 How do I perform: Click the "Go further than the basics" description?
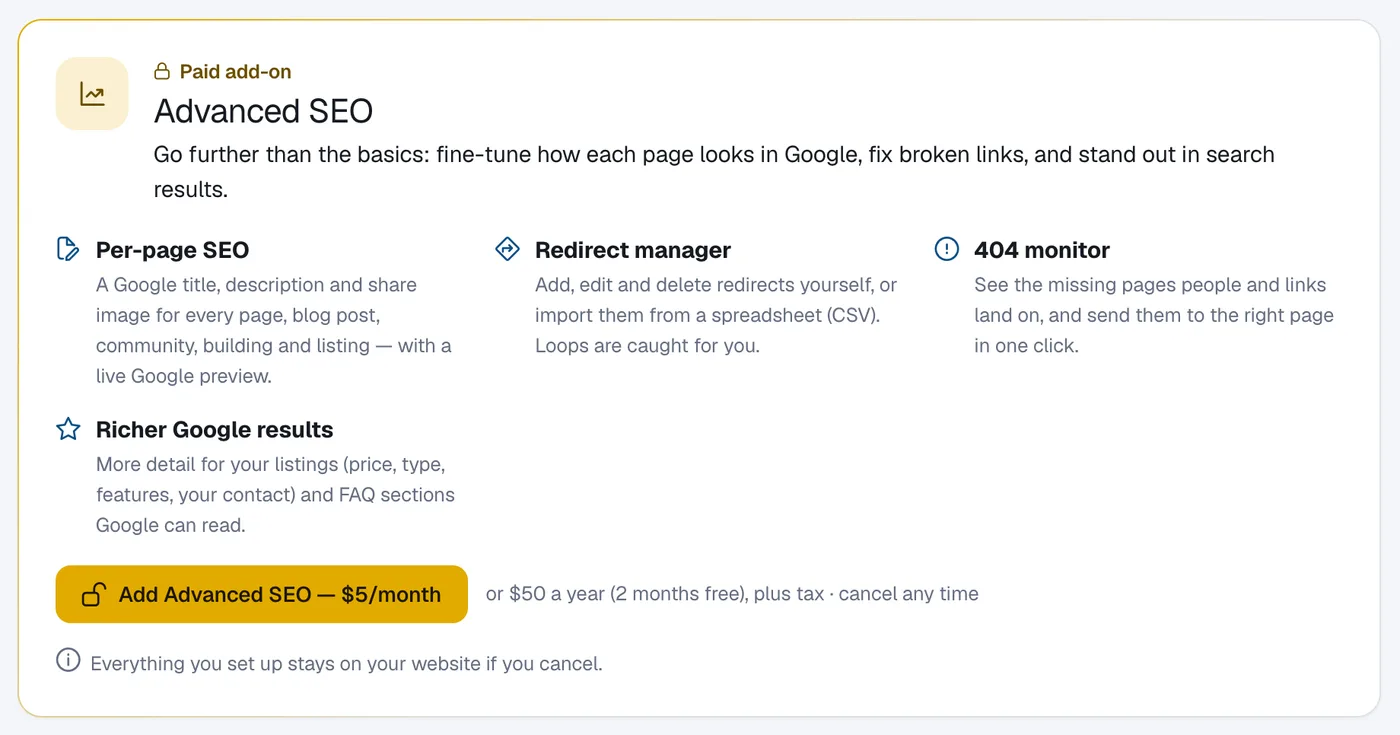714,172
